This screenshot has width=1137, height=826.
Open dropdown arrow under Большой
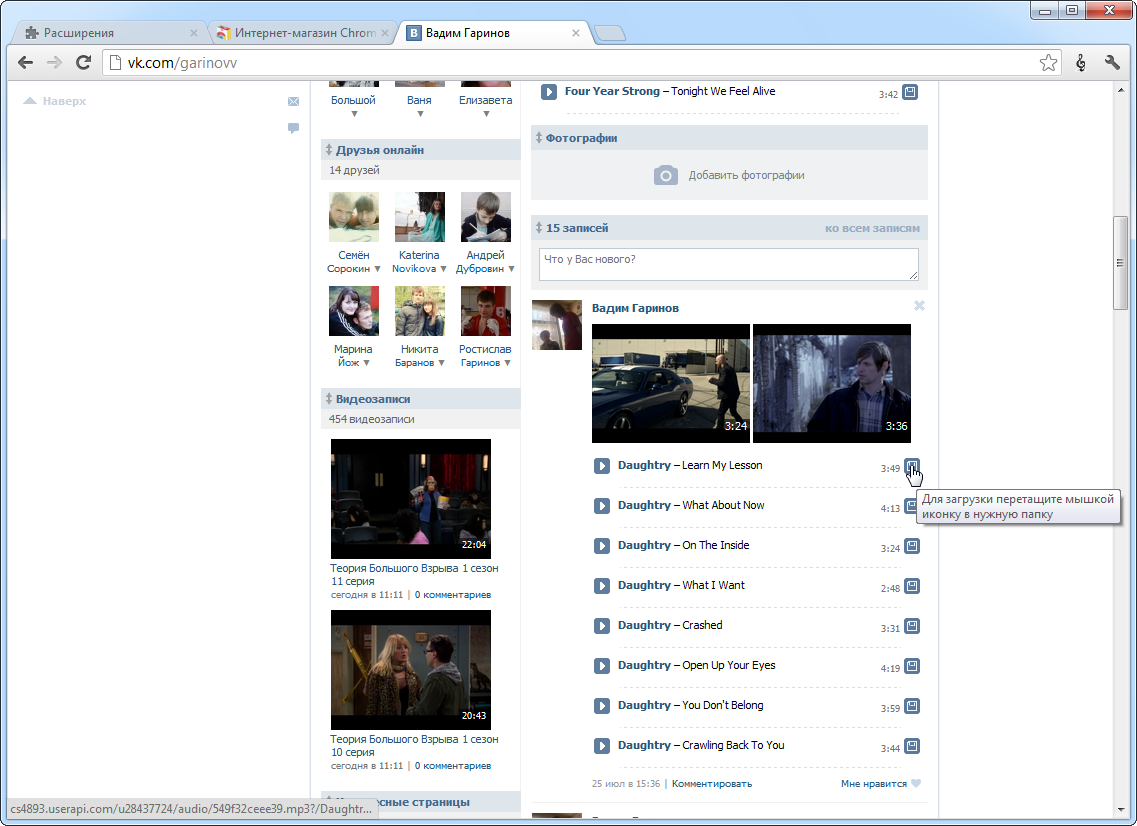(x=355, y=114)
